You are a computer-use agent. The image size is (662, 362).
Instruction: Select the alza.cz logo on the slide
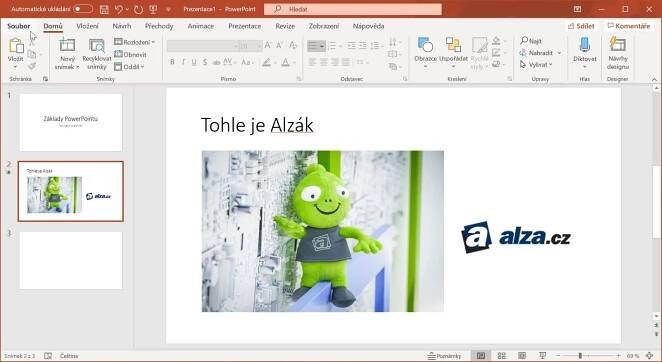[x=516, y=237]
